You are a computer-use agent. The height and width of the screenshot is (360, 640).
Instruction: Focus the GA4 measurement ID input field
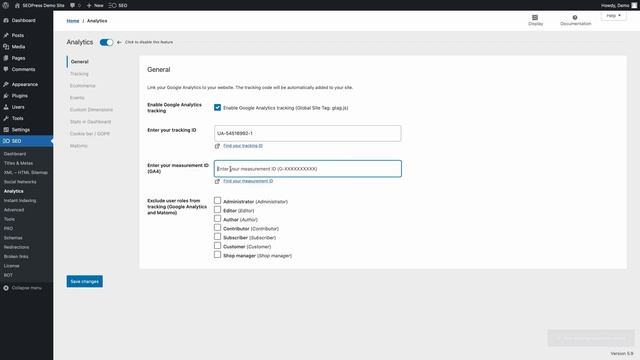coord(307,169)
